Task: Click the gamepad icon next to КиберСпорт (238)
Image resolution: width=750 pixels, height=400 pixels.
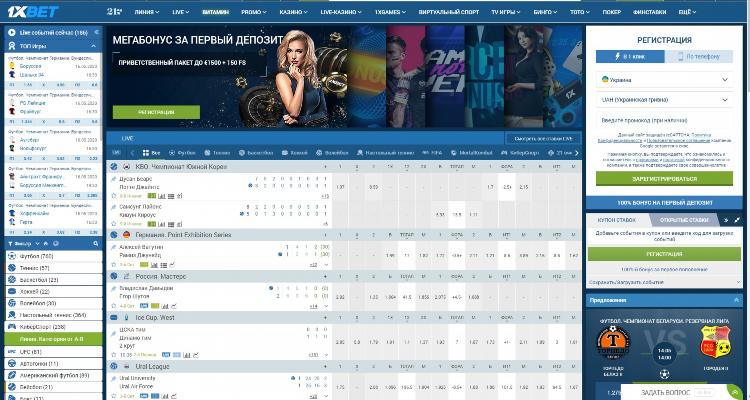Action: point(12,327)
